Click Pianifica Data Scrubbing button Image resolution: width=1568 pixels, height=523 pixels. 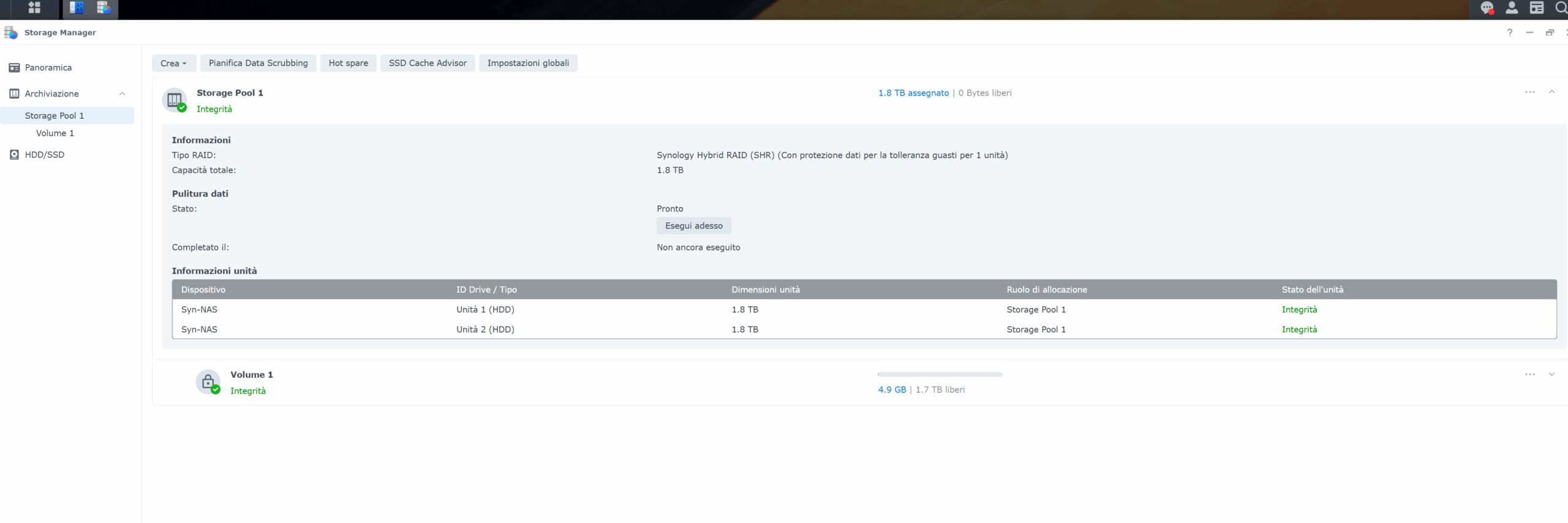(258, 63)
